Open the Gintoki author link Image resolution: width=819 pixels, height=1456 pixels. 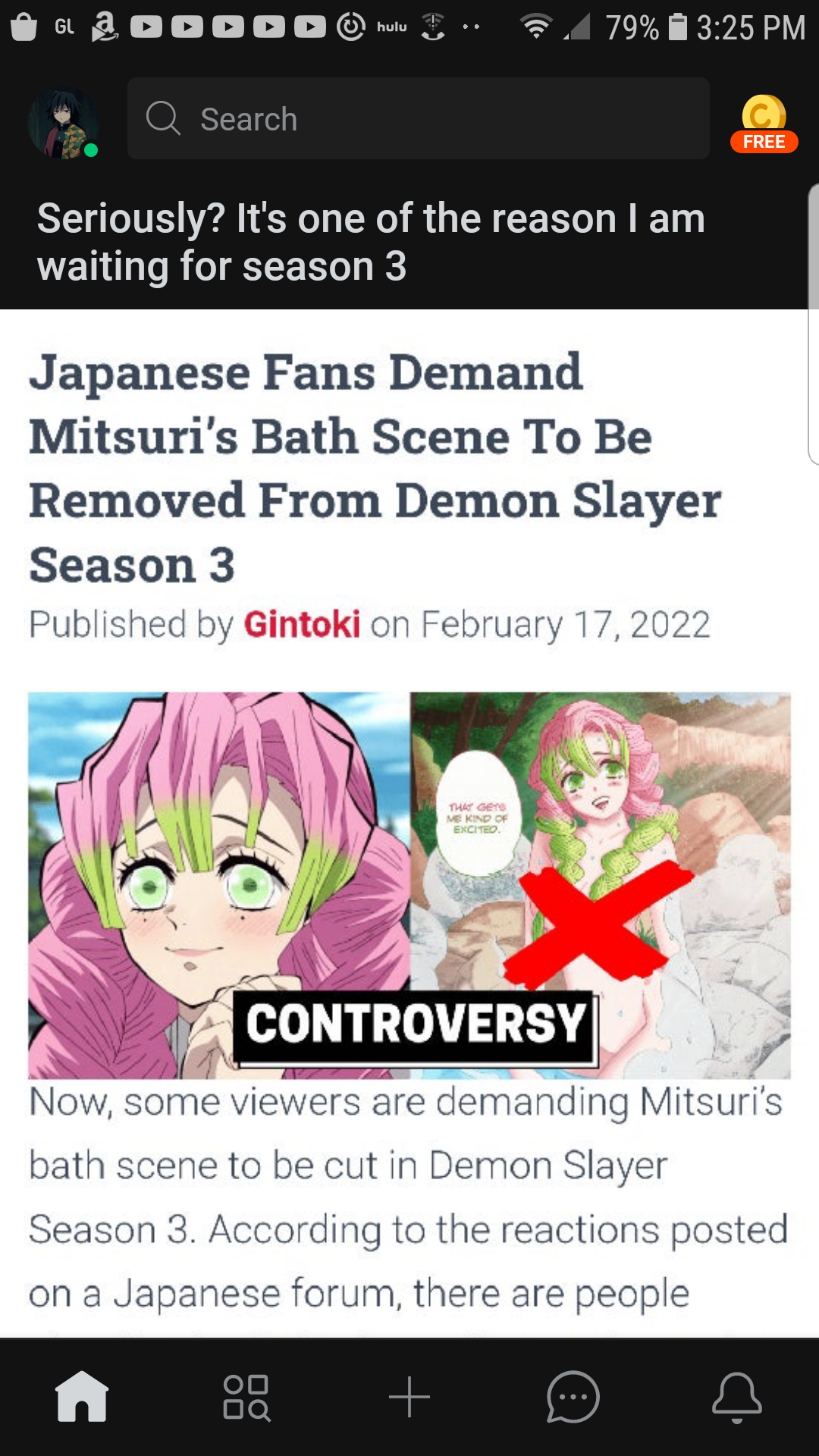[x=302, y=625]
